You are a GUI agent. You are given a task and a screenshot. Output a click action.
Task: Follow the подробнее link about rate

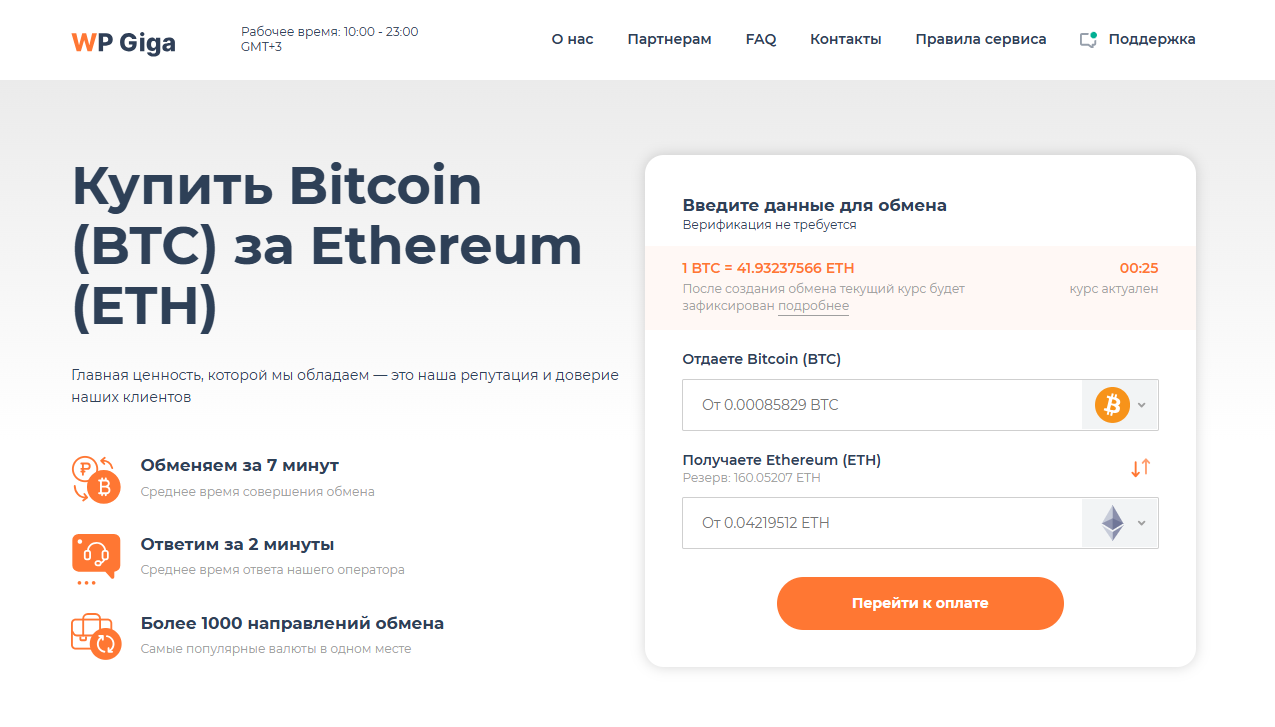point(813,306)
